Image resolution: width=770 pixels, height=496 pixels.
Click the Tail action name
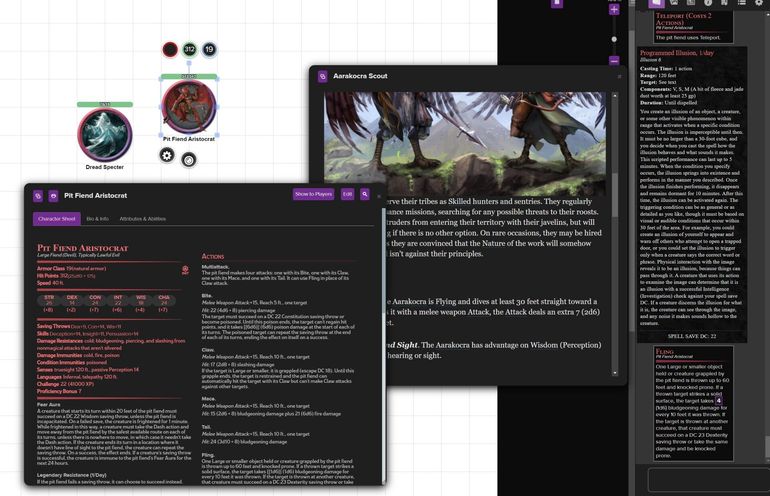[x=206, y=427]
